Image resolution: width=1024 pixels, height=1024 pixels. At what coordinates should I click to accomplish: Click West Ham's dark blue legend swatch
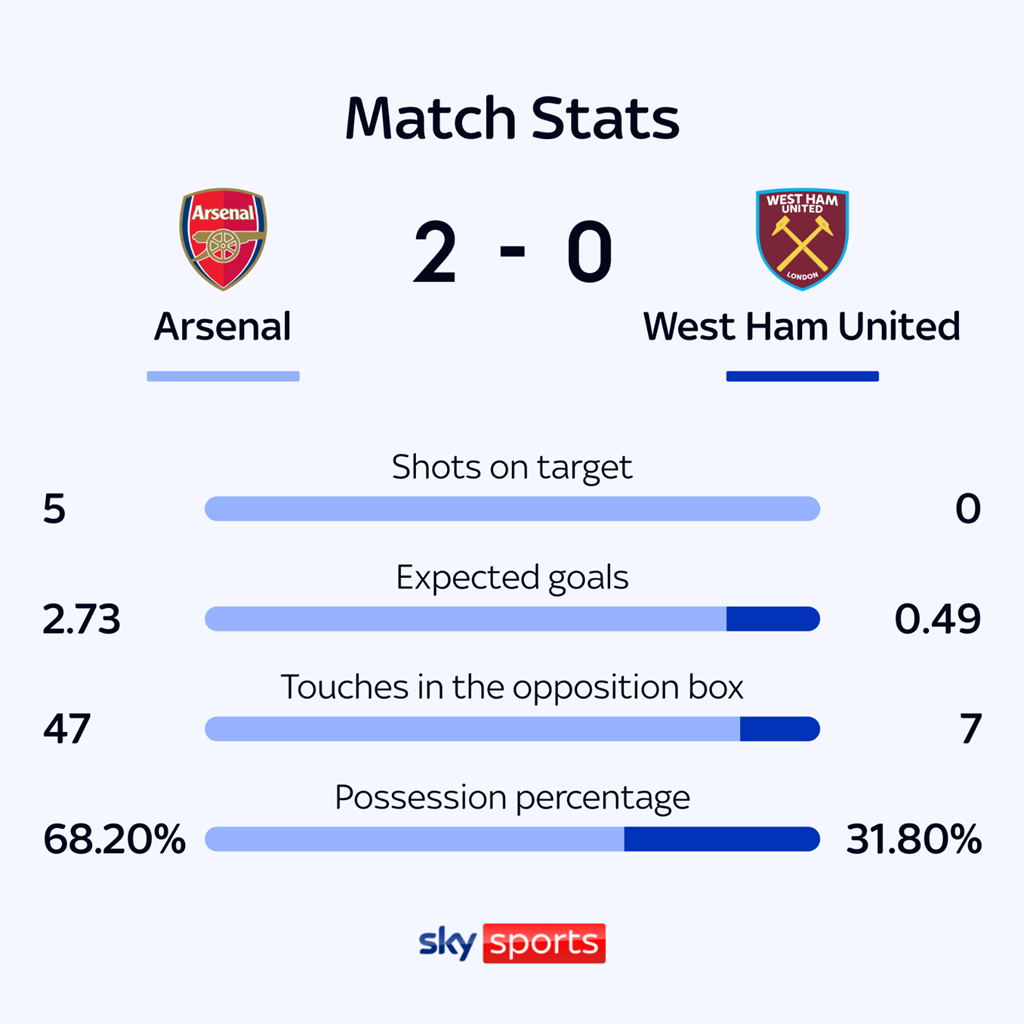(x=802, y=377)
